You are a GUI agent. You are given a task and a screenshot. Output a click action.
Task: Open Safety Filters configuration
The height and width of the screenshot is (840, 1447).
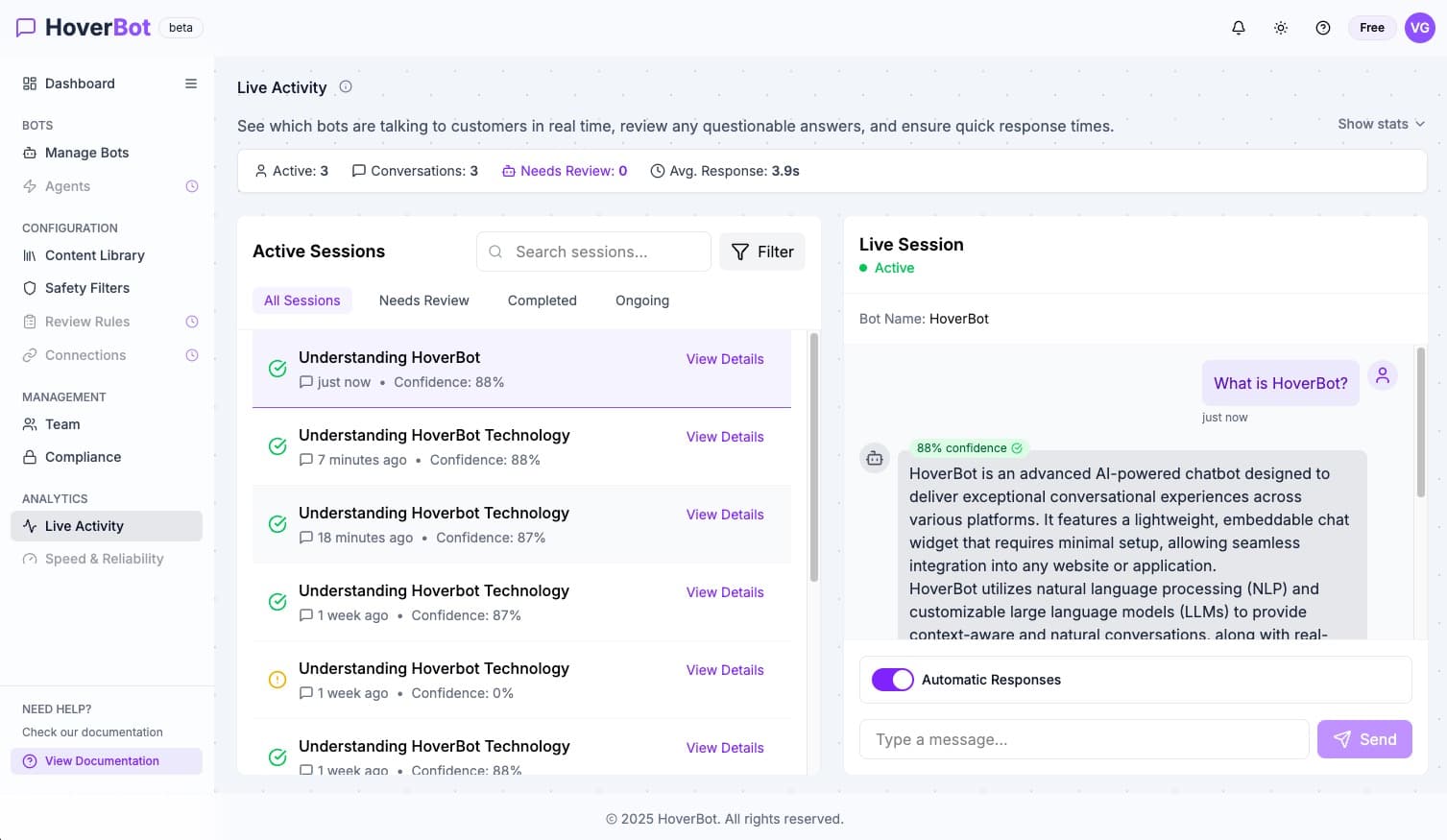(87, 288)
